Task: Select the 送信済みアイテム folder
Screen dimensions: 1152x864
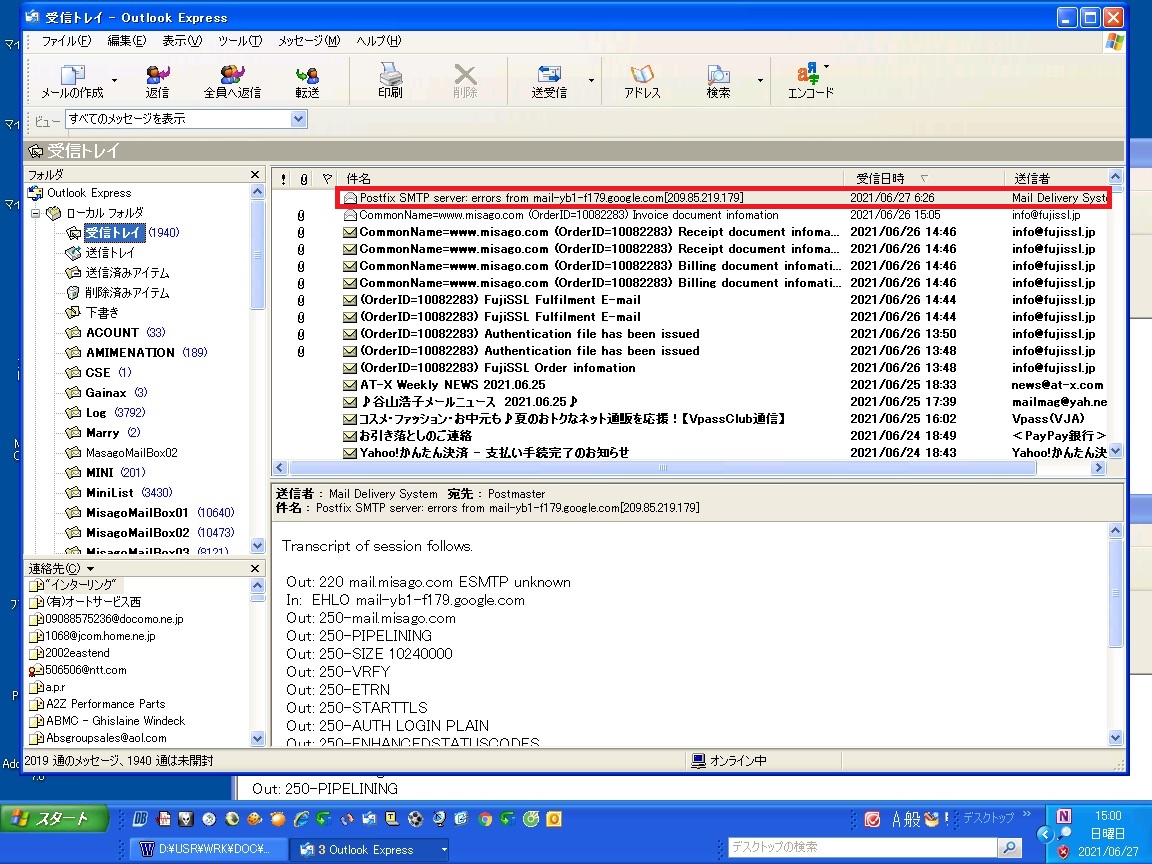Action: (118, 273)
